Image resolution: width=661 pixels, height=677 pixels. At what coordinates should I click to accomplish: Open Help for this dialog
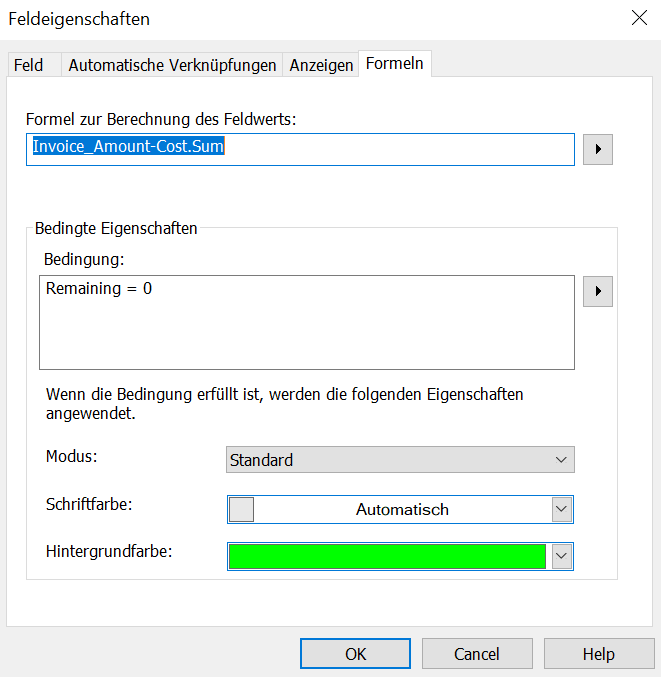pos(599,654)
